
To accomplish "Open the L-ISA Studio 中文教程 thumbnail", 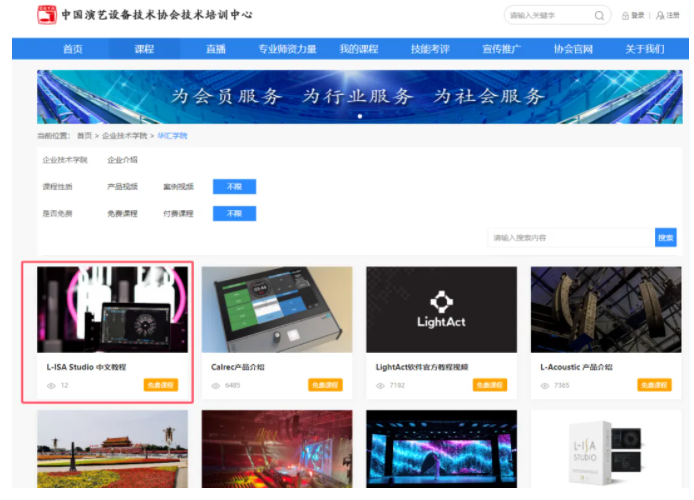I will (112, 310).
